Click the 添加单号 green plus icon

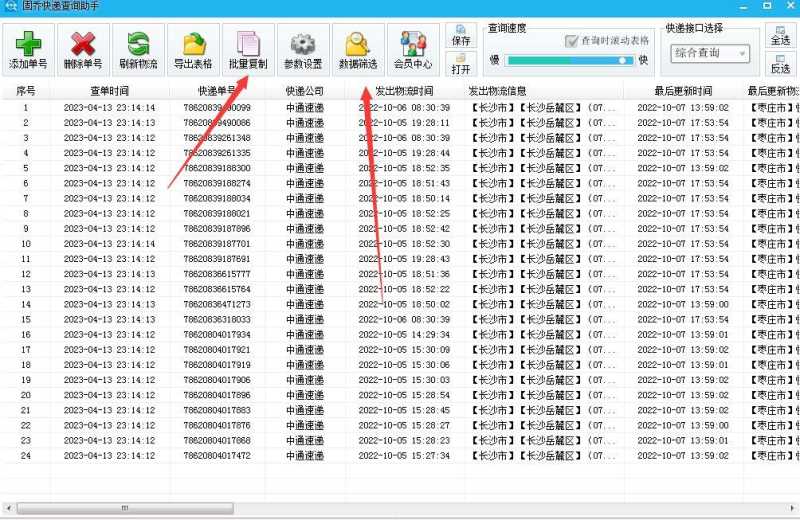[28, 45]
